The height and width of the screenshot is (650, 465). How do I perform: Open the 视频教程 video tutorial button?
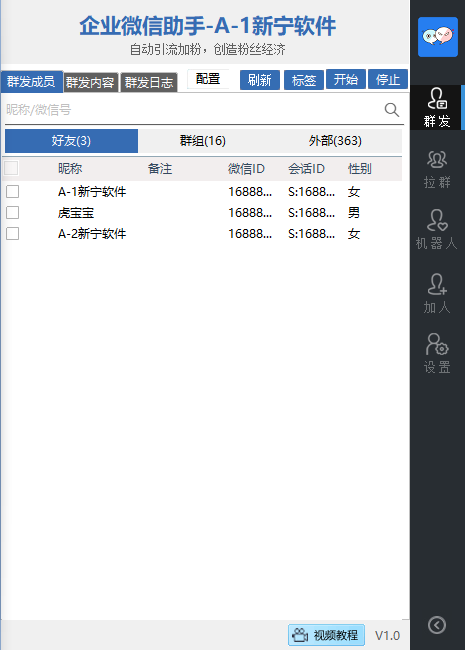point(327,635)
